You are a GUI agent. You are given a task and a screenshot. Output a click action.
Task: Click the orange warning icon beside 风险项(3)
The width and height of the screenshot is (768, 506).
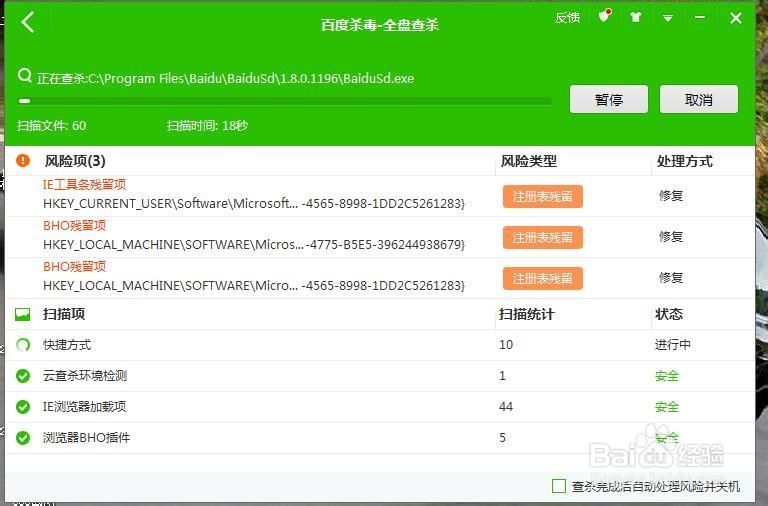[23, 160]
